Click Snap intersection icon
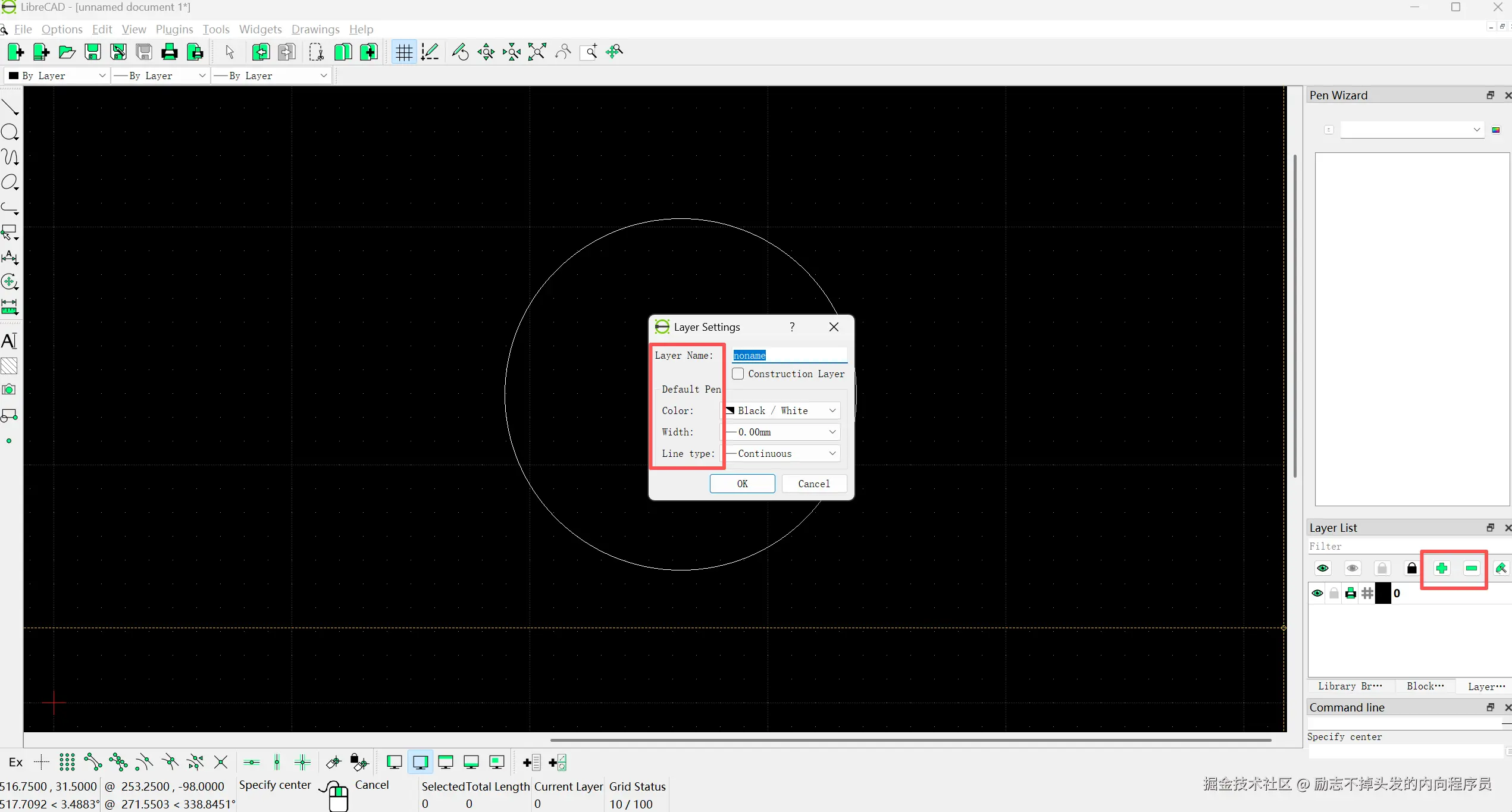The image size is (1512, 812). coord(221,762)
